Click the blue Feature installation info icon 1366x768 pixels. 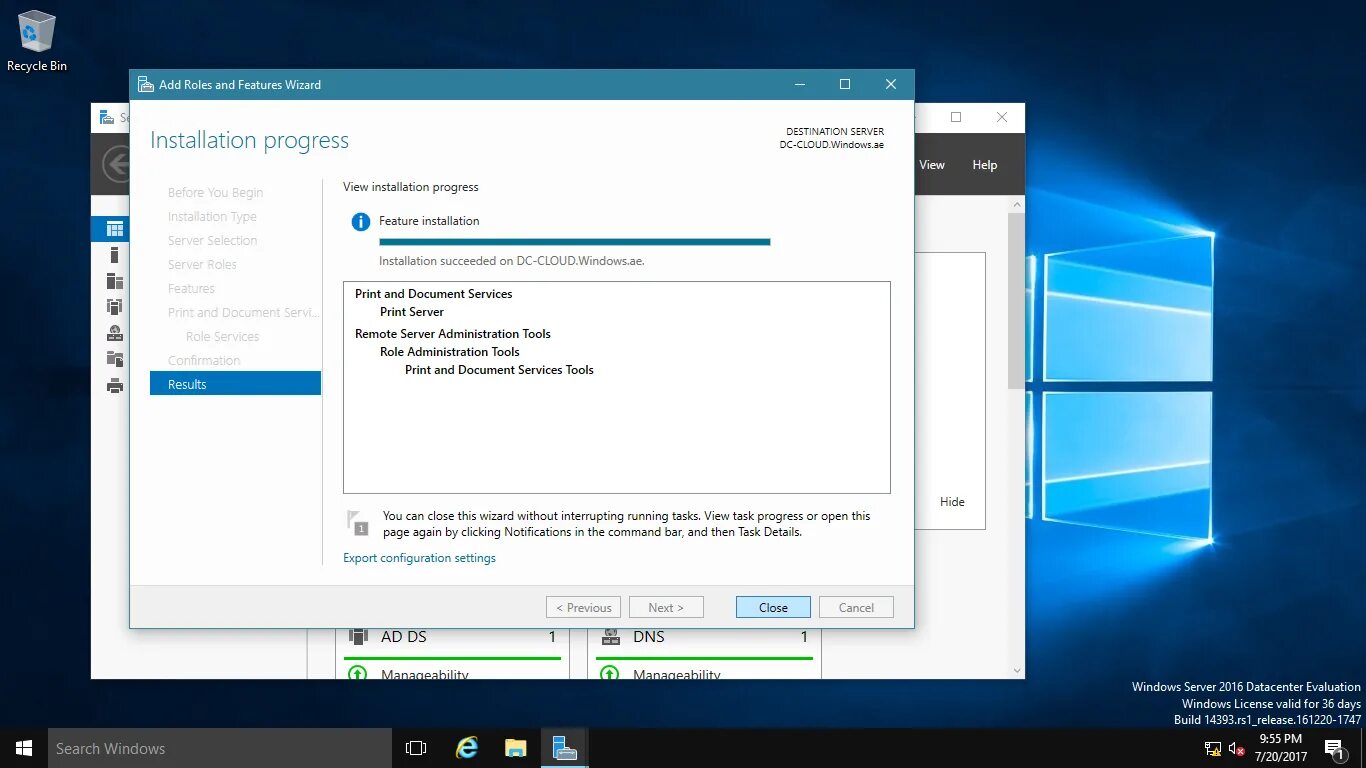click(360, 222)
